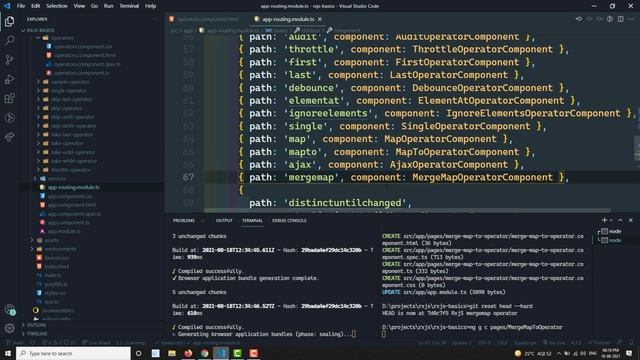This screenshot has height=360, width=640.
Task: Expand the Outline section
Action: (x=37, y=325)
